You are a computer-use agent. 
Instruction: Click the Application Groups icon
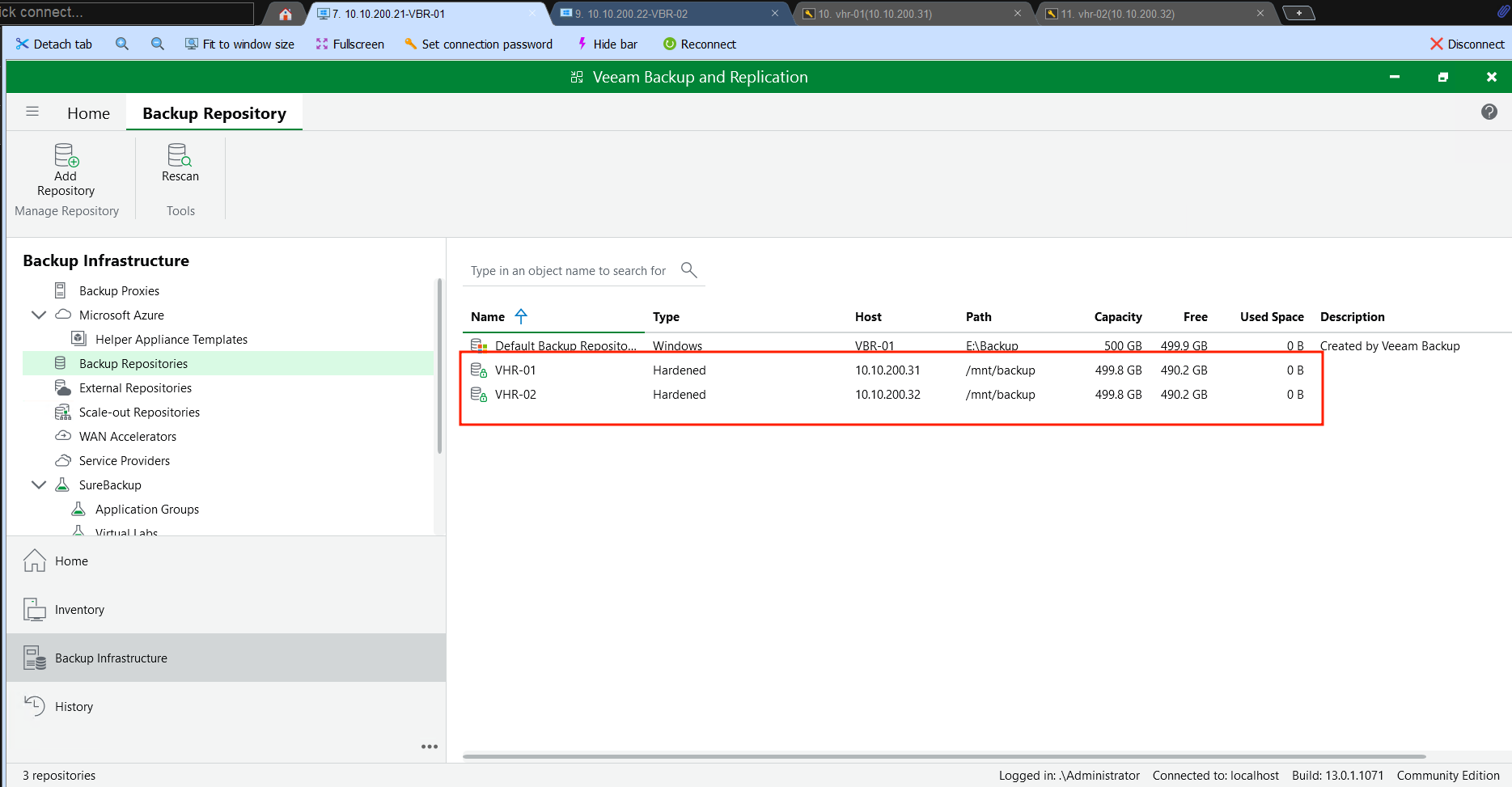pyautogui.click(x=78, y=509)
